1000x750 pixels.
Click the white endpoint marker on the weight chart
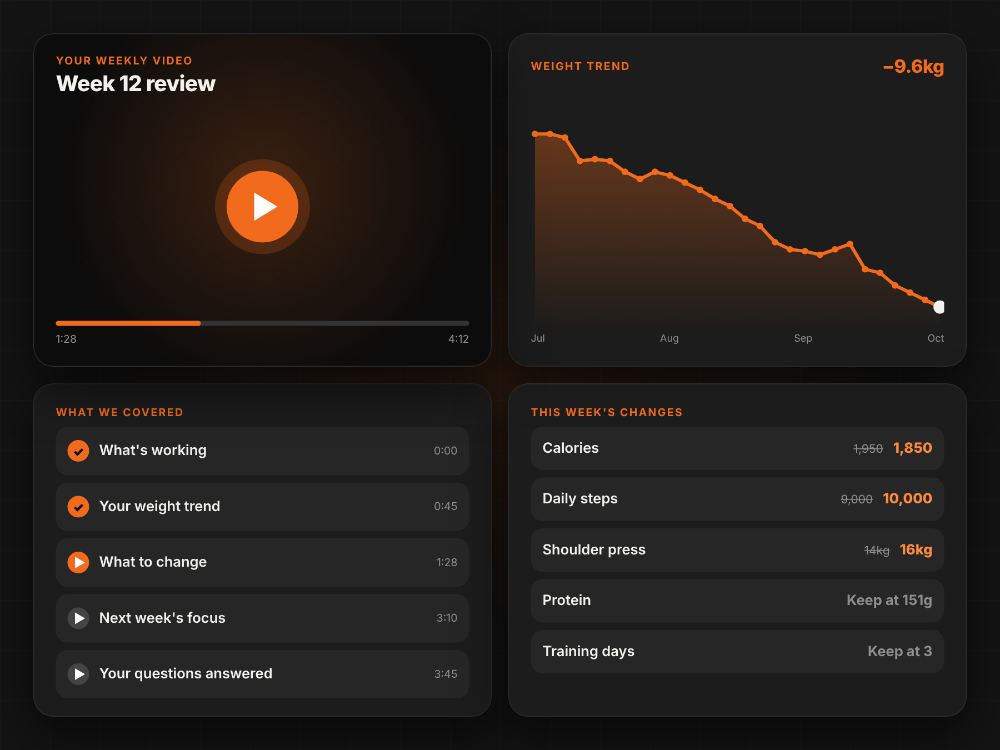point(939,307)
